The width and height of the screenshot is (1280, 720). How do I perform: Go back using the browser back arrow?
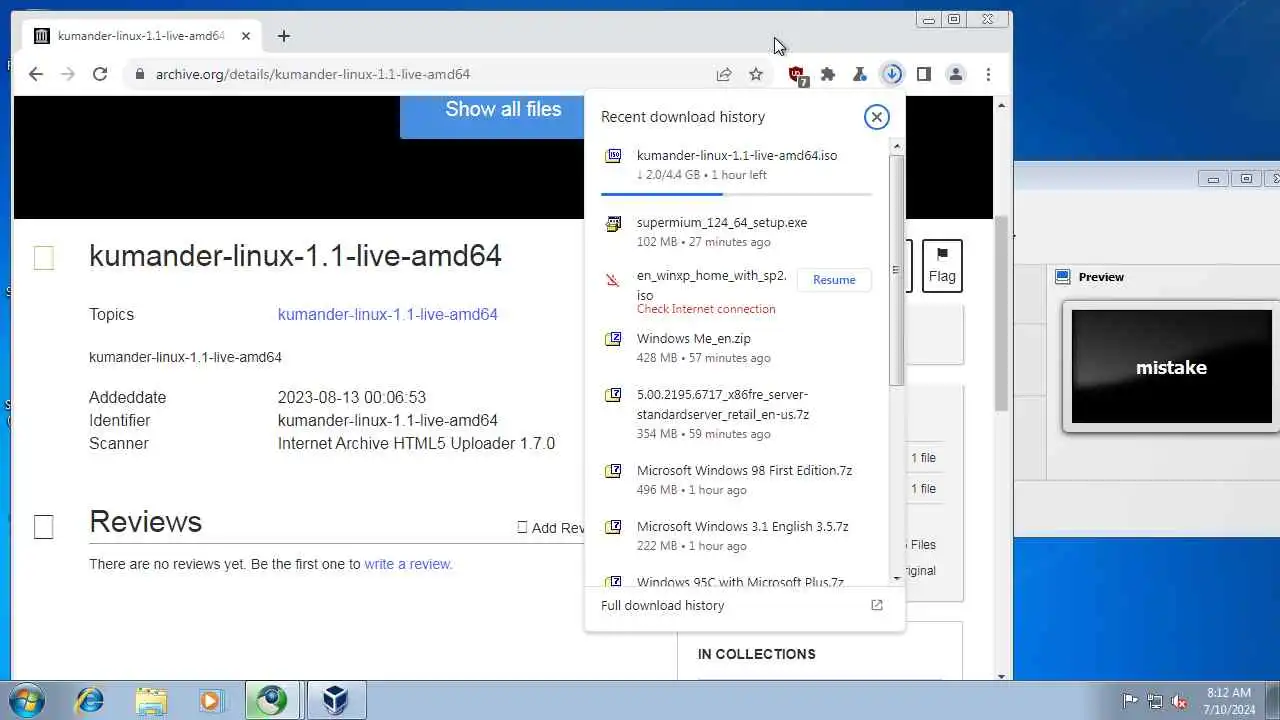(x=36, y=74)
